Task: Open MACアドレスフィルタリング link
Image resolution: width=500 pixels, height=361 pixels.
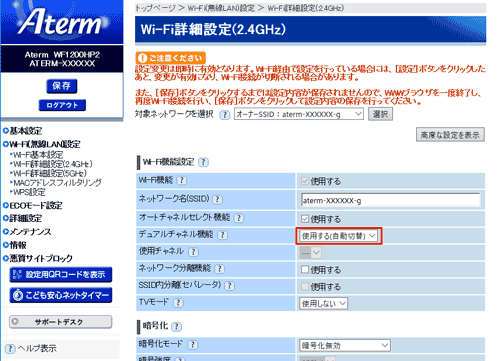Action: point(56,183)
